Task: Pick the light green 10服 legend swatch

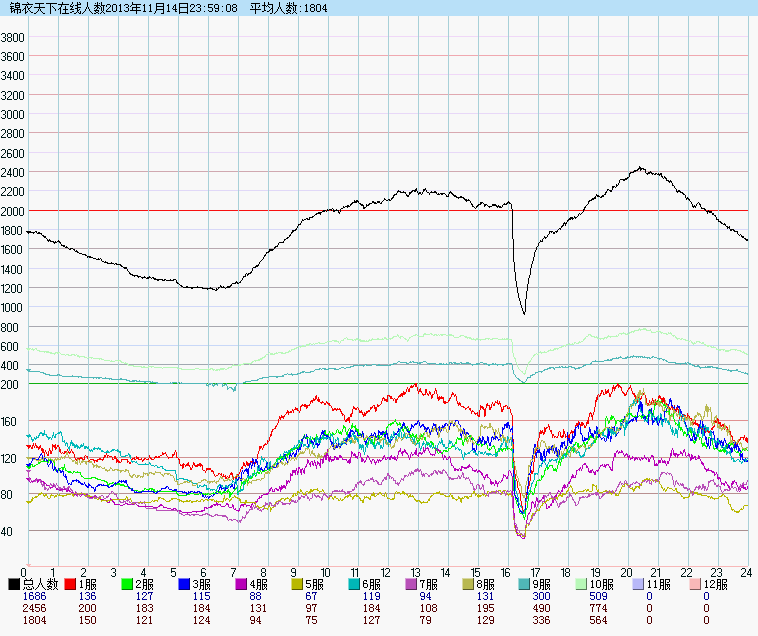Action: pos(583,583)
